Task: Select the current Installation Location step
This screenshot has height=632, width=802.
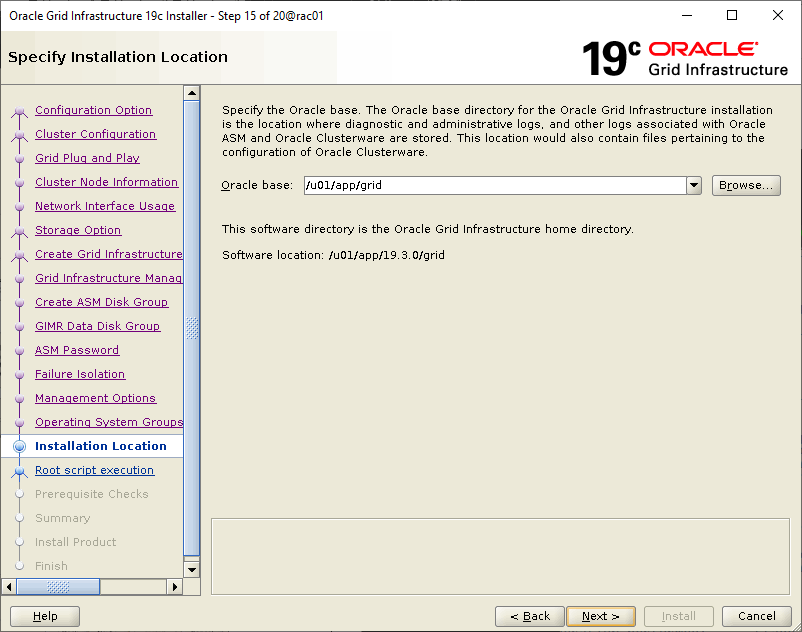Action: coord(101,446)
